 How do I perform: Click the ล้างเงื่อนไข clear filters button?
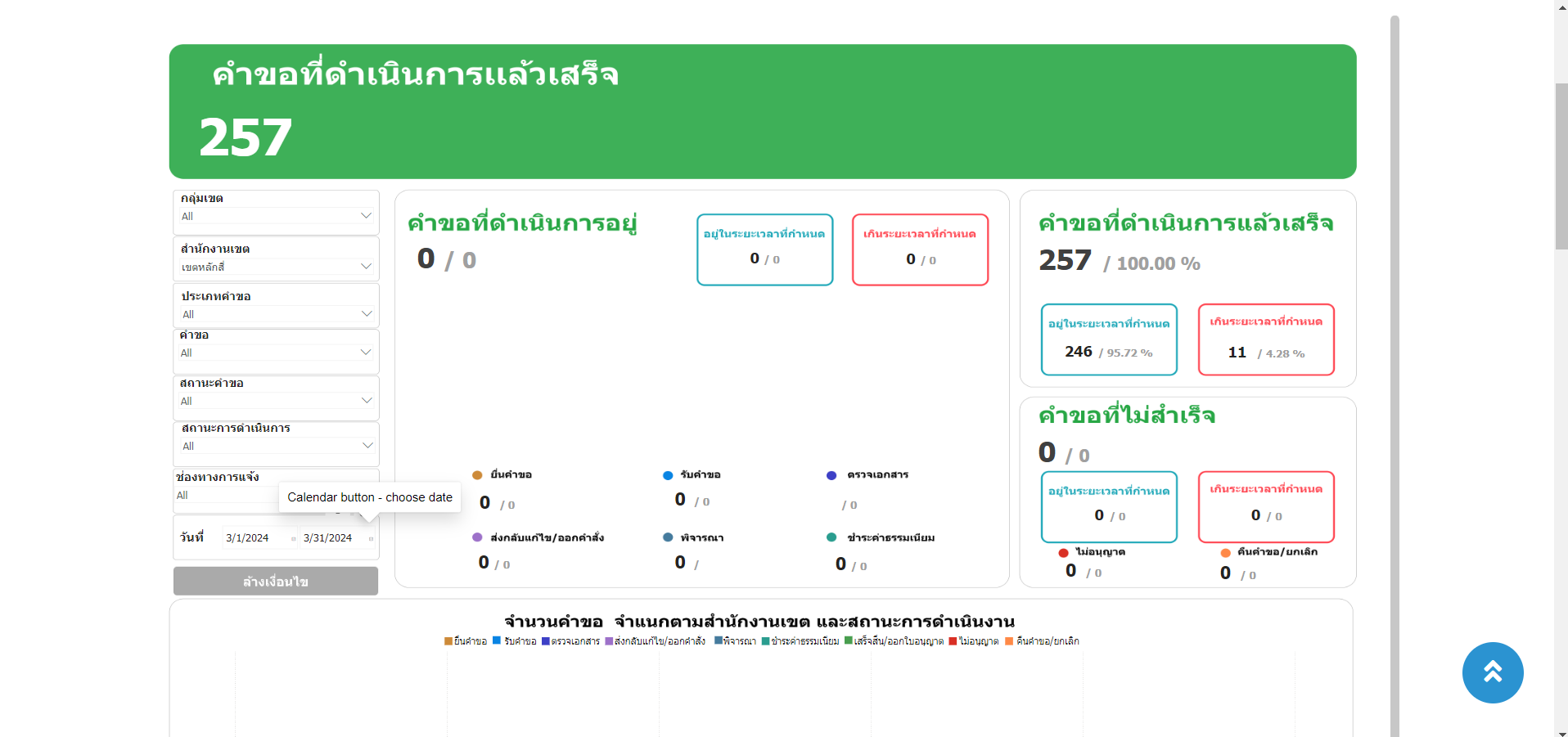click(x=276, y=582)
